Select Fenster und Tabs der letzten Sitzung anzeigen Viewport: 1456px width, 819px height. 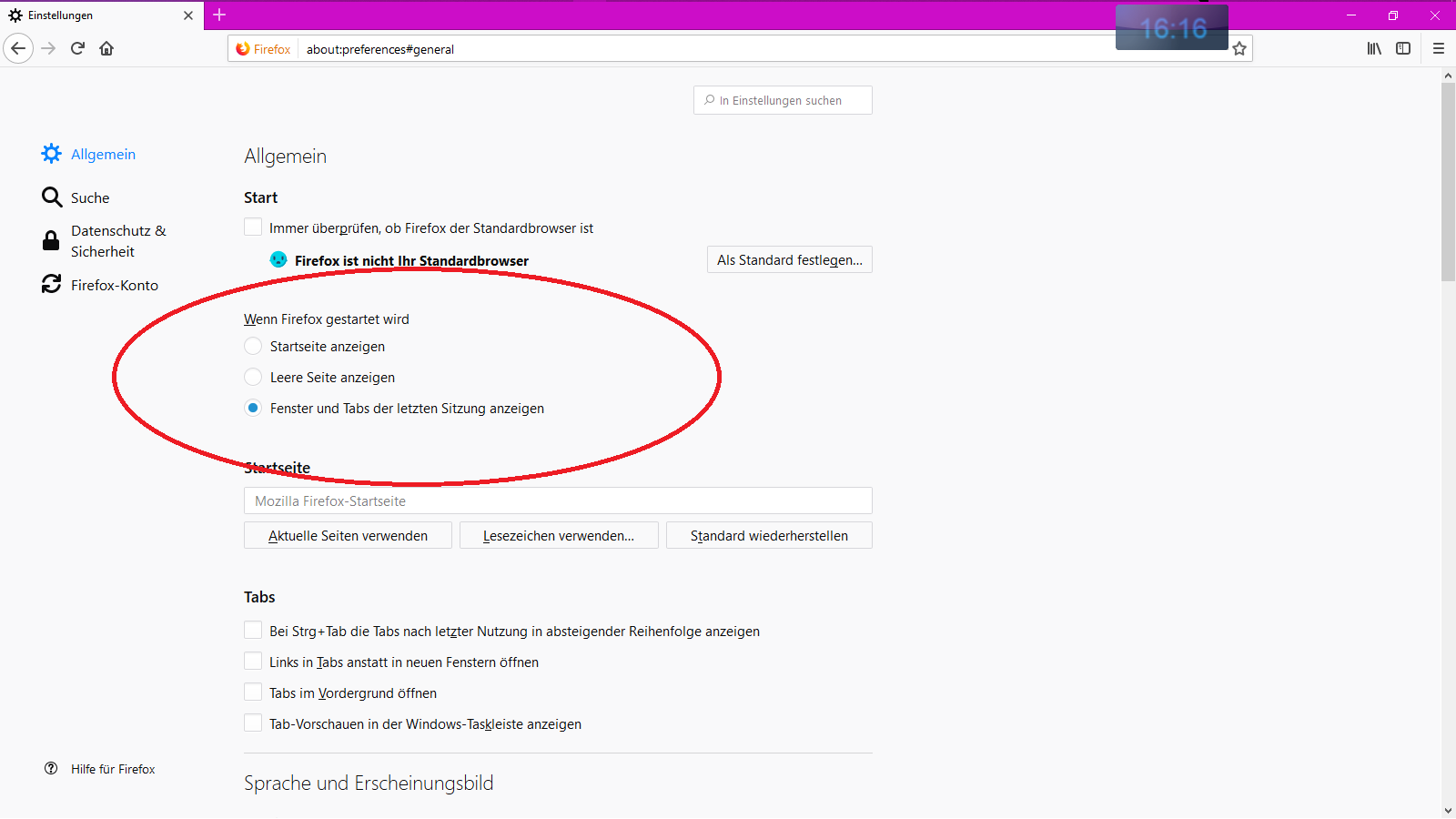coord(253,408)
